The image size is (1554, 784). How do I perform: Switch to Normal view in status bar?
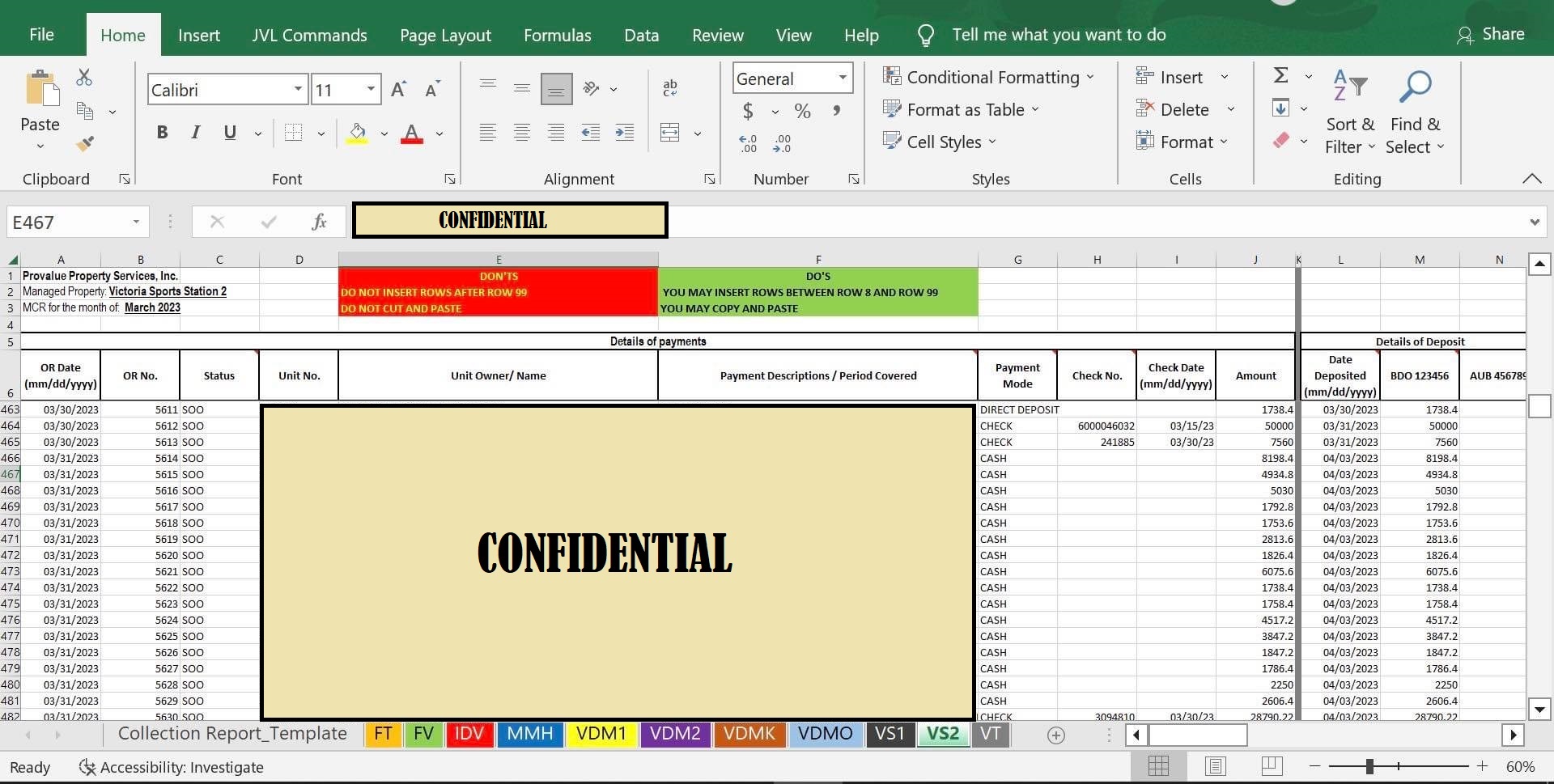pos(1158,766)
